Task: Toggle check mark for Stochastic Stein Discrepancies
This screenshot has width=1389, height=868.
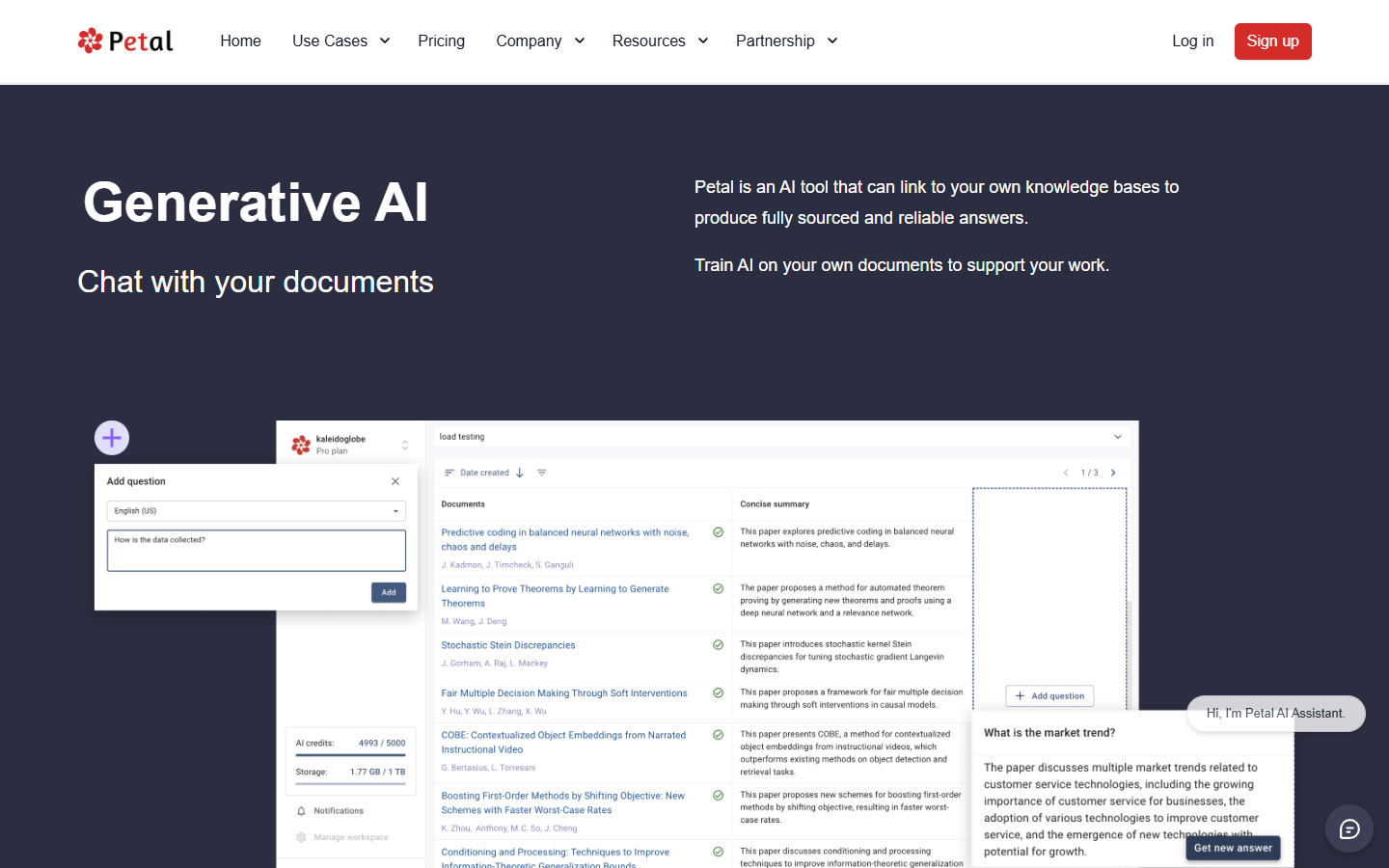Action: pos(719,645)
